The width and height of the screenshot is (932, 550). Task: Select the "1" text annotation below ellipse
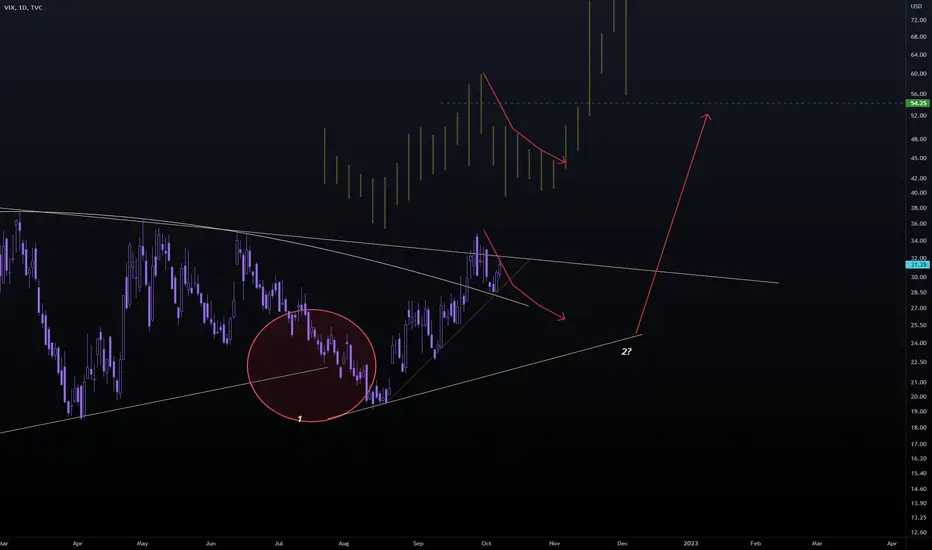click(300, 419)
